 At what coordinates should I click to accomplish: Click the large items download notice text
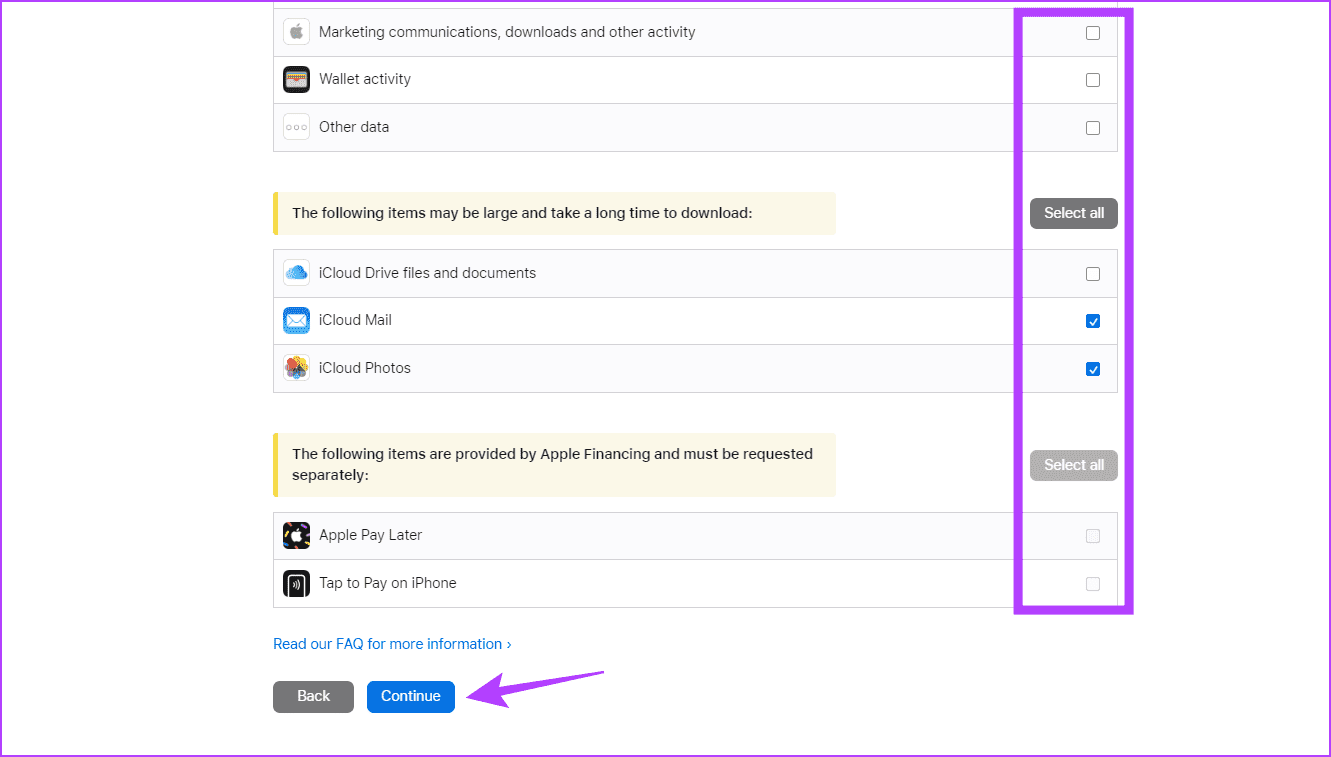pos(522,213)
